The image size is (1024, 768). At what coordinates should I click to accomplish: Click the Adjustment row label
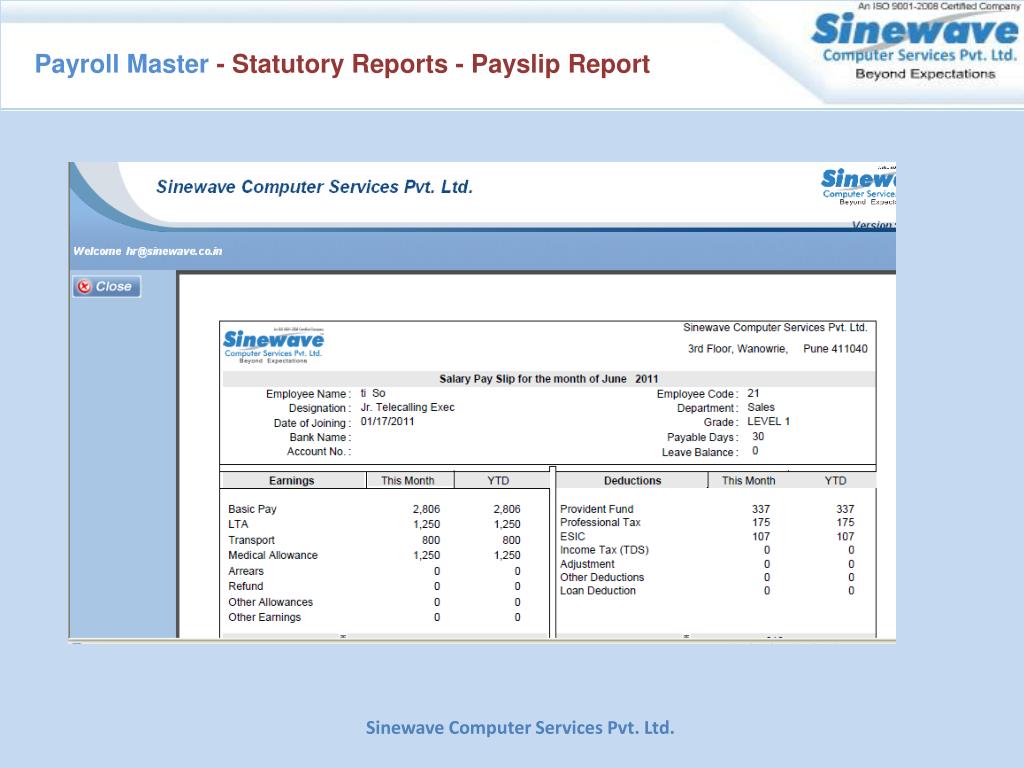587,564
